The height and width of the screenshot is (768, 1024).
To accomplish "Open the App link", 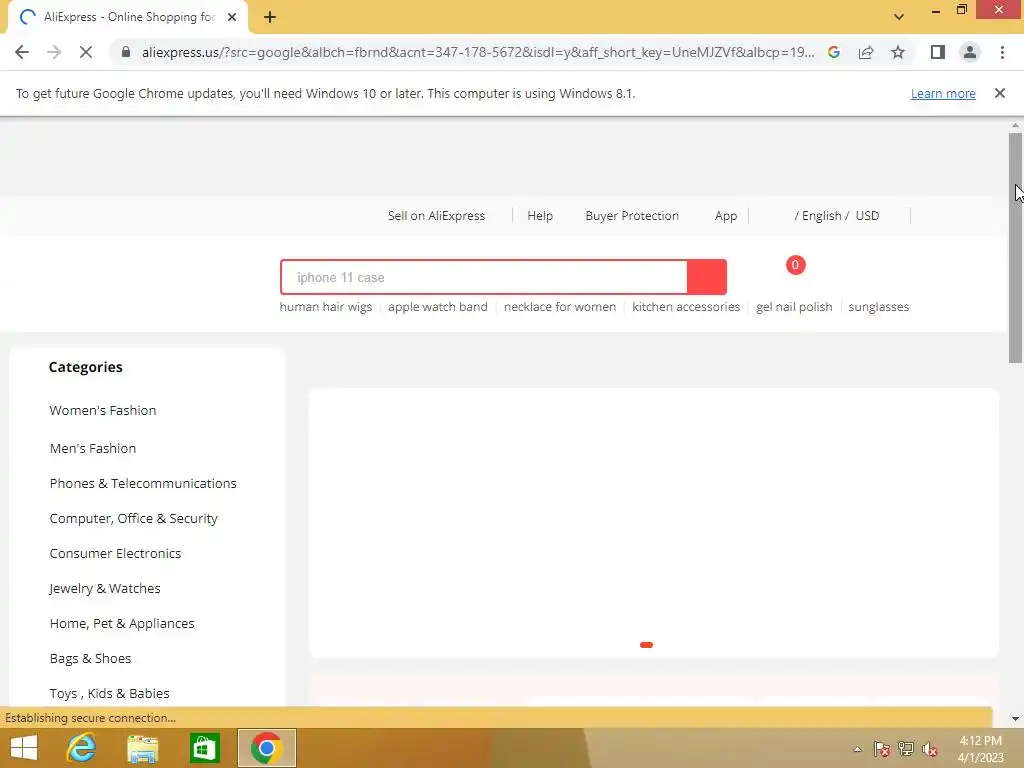I will (726, 216).
